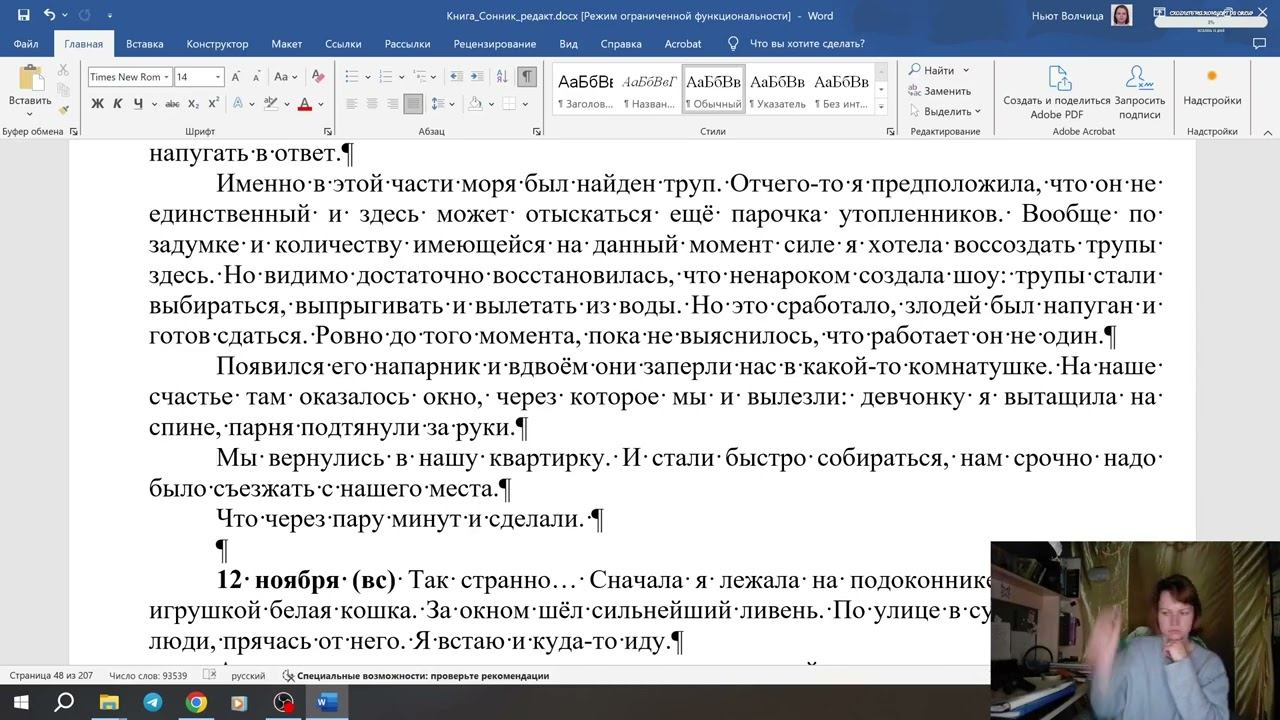Expand the Найти (Find) dropdown arrow
This screenshot has width=1280, height=720.
click(x=966, y=71)
